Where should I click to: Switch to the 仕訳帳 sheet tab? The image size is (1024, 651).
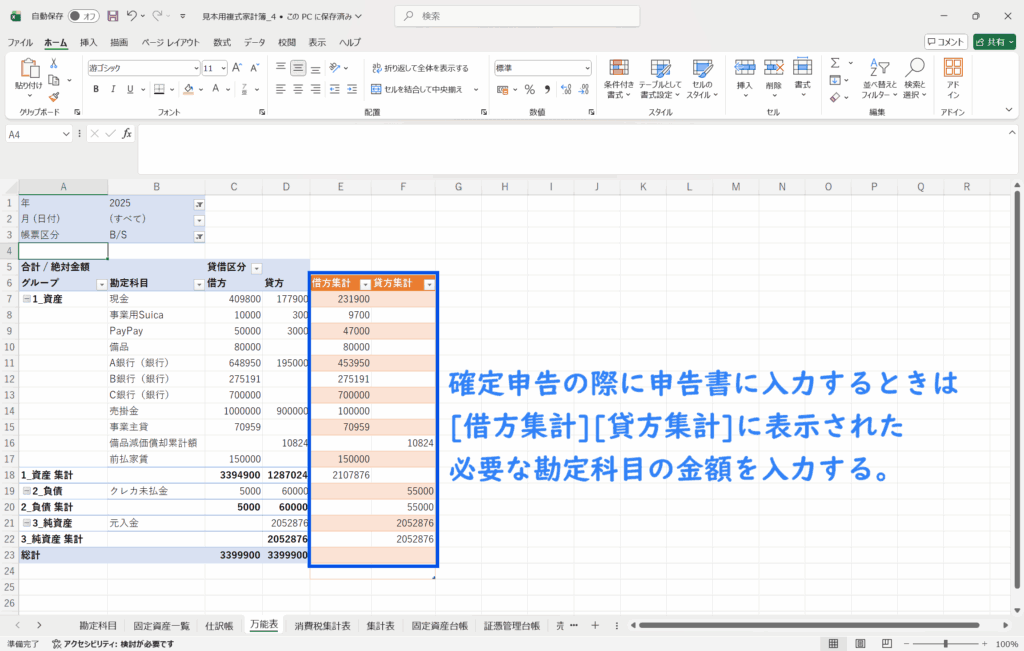219,625
